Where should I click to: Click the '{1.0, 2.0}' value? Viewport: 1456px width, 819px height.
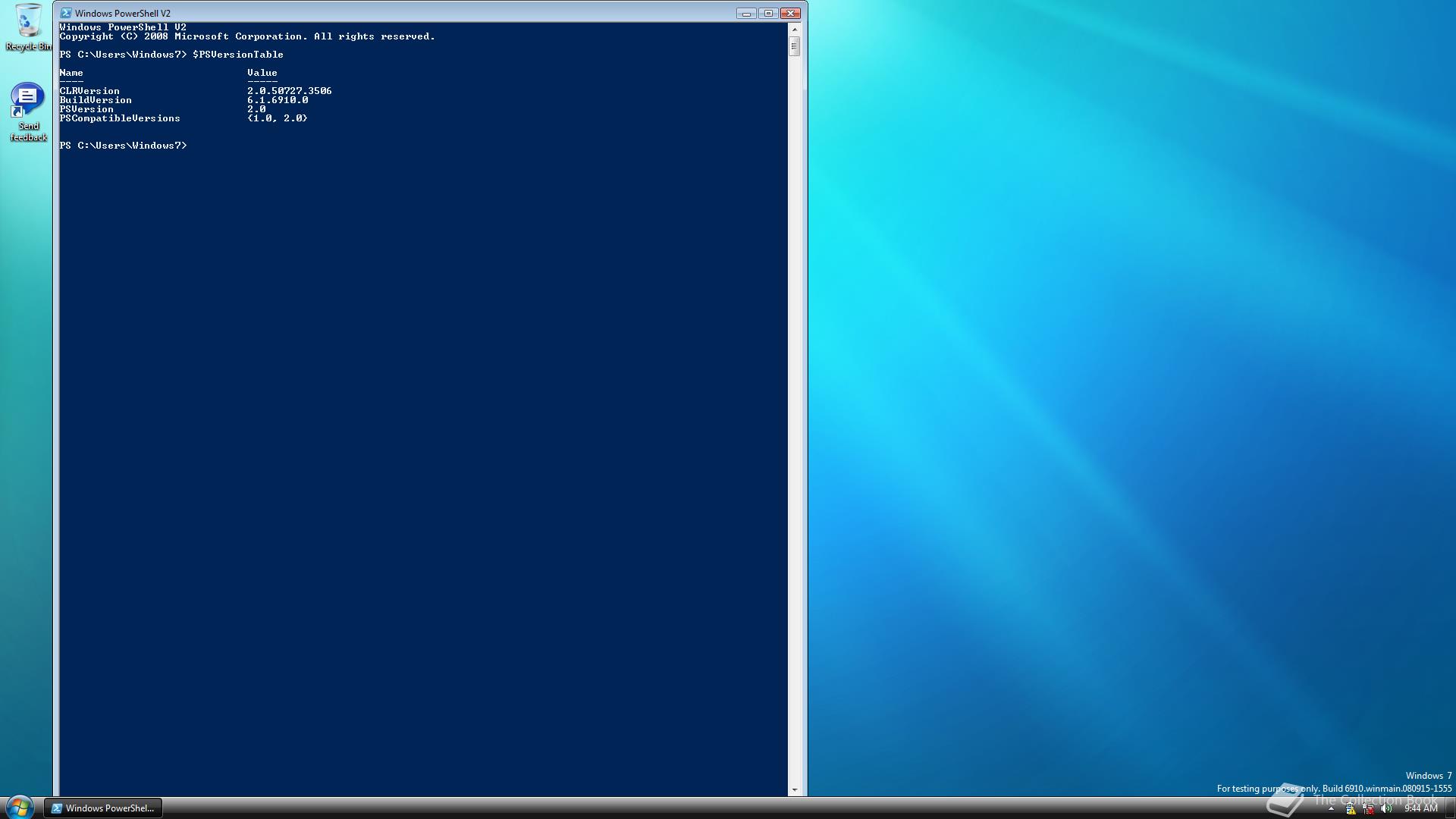click(x=278, y=118)
